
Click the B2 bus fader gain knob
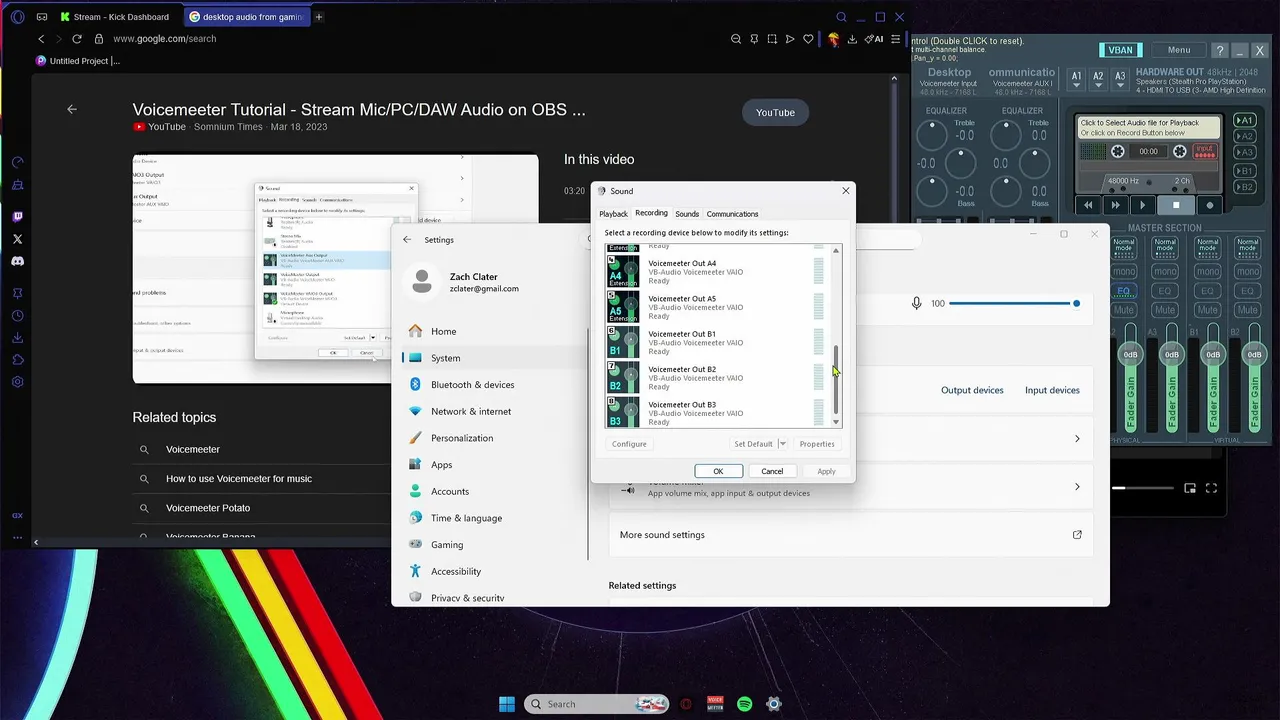(1254, 354)
